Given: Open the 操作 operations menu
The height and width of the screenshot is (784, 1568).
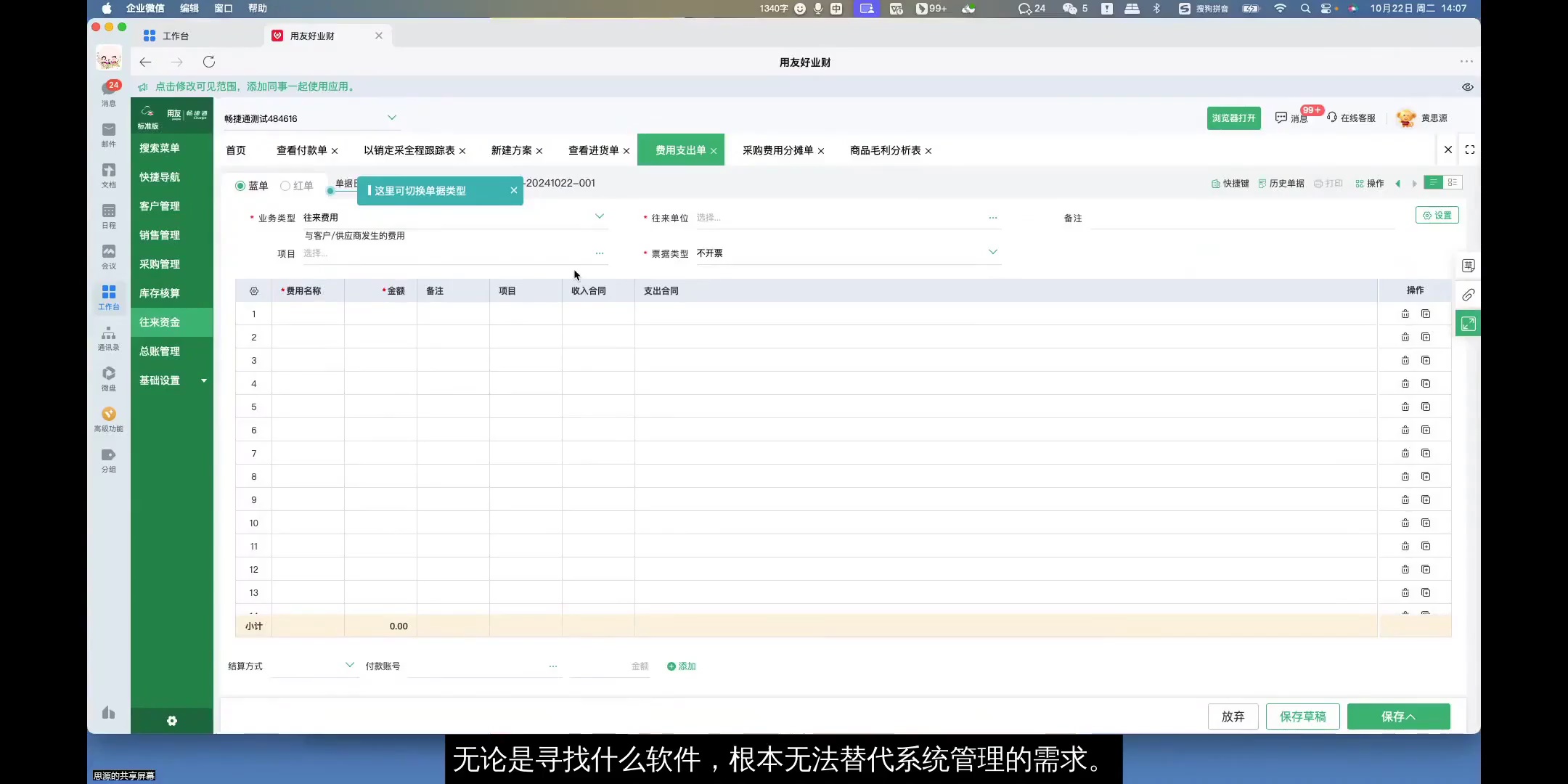Looking at the screenshot, I should tap(1371, 183).
